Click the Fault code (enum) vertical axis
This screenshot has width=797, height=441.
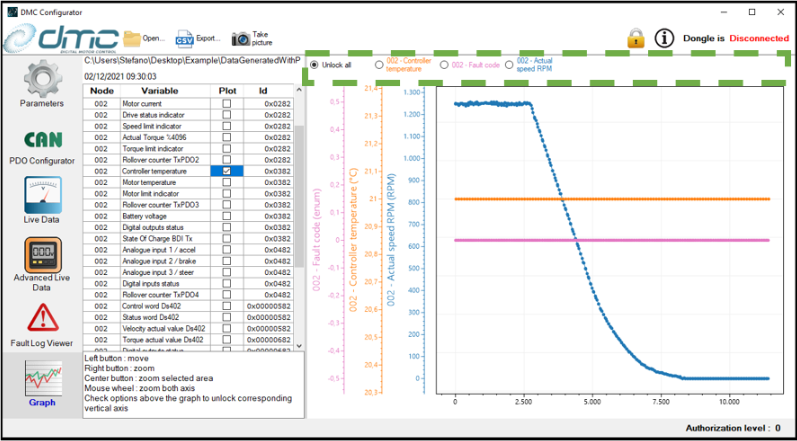pyautogui.click(x=329, y=240)
